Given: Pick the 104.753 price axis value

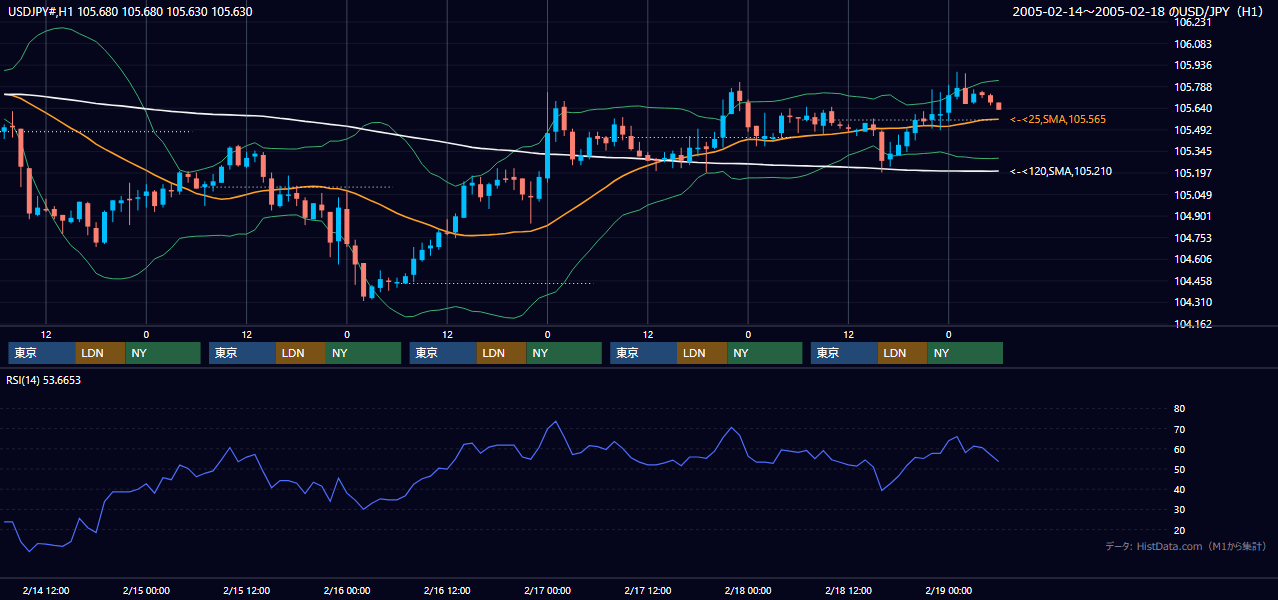Looking at the screenshot, I should (x=1193, y=237).
